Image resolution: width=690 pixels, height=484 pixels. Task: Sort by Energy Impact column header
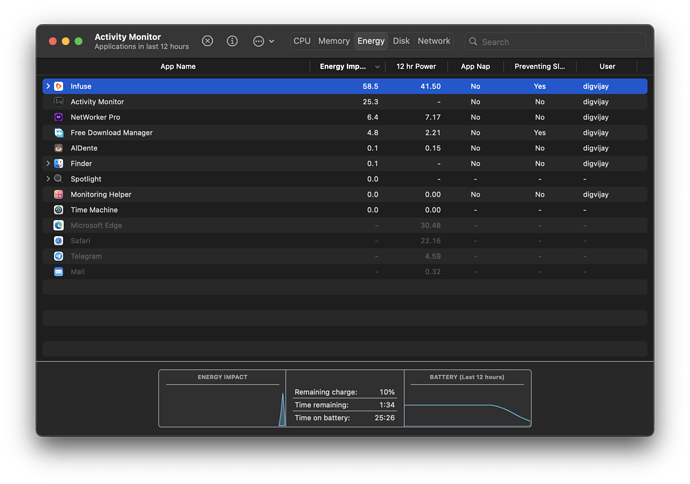tap(343, 66)
